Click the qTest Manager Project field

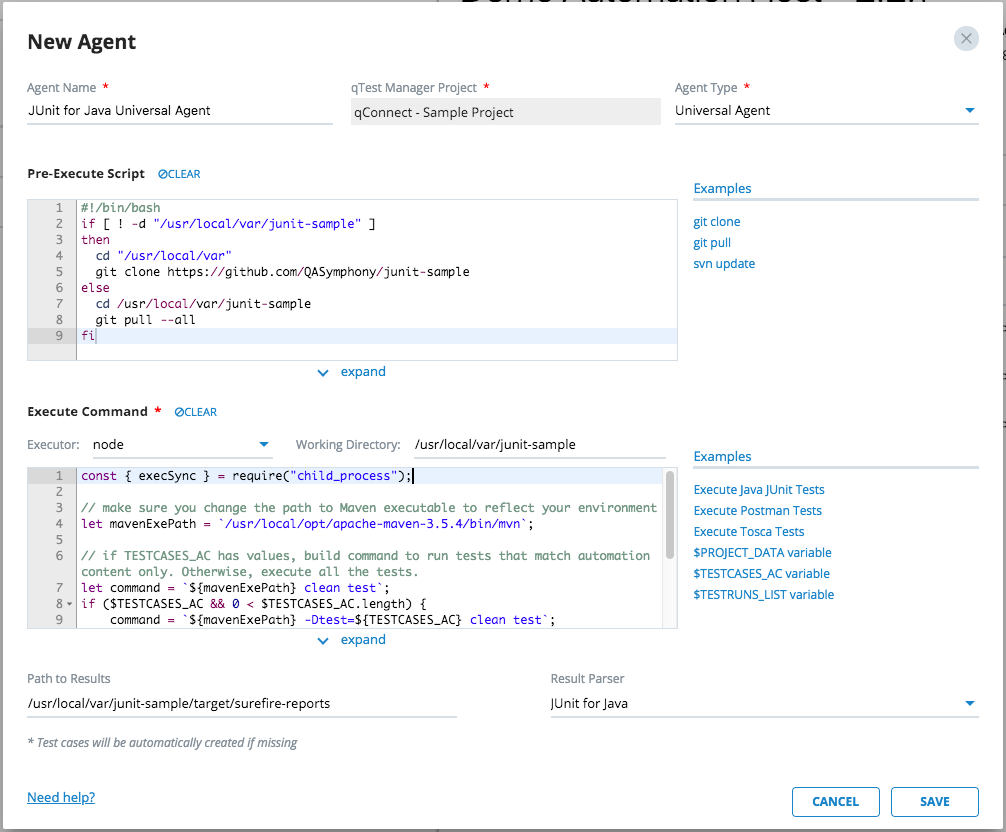tap(506, 112)
